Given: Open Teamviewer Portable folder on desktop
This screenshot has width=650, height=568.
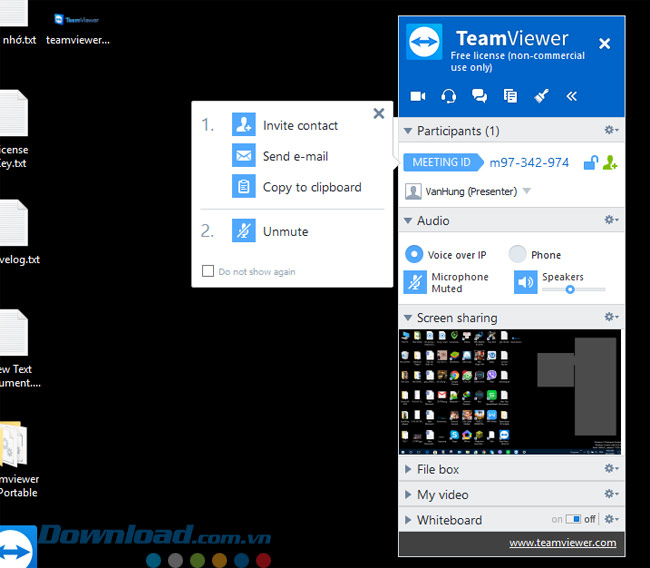Looking at the screenshot, I should tap(14, 446).
